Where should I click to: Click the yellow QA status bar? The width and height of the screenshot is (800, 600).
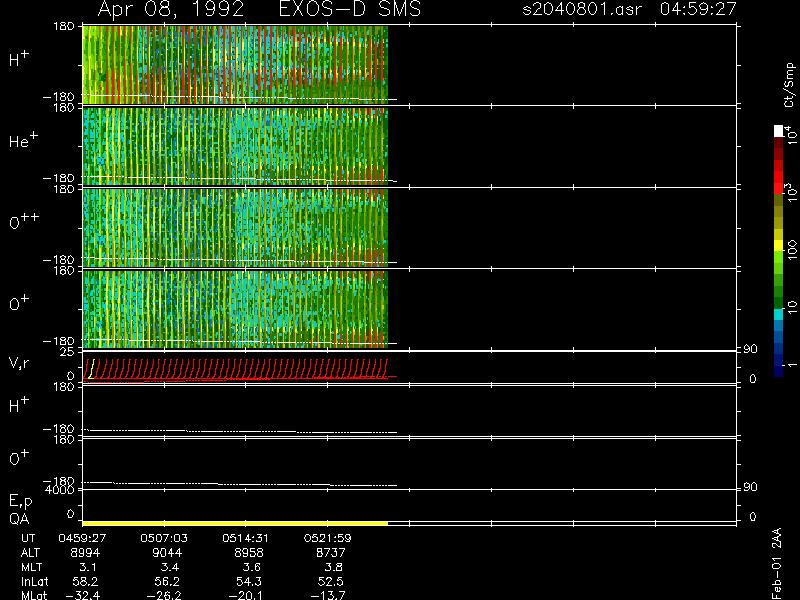235,523
